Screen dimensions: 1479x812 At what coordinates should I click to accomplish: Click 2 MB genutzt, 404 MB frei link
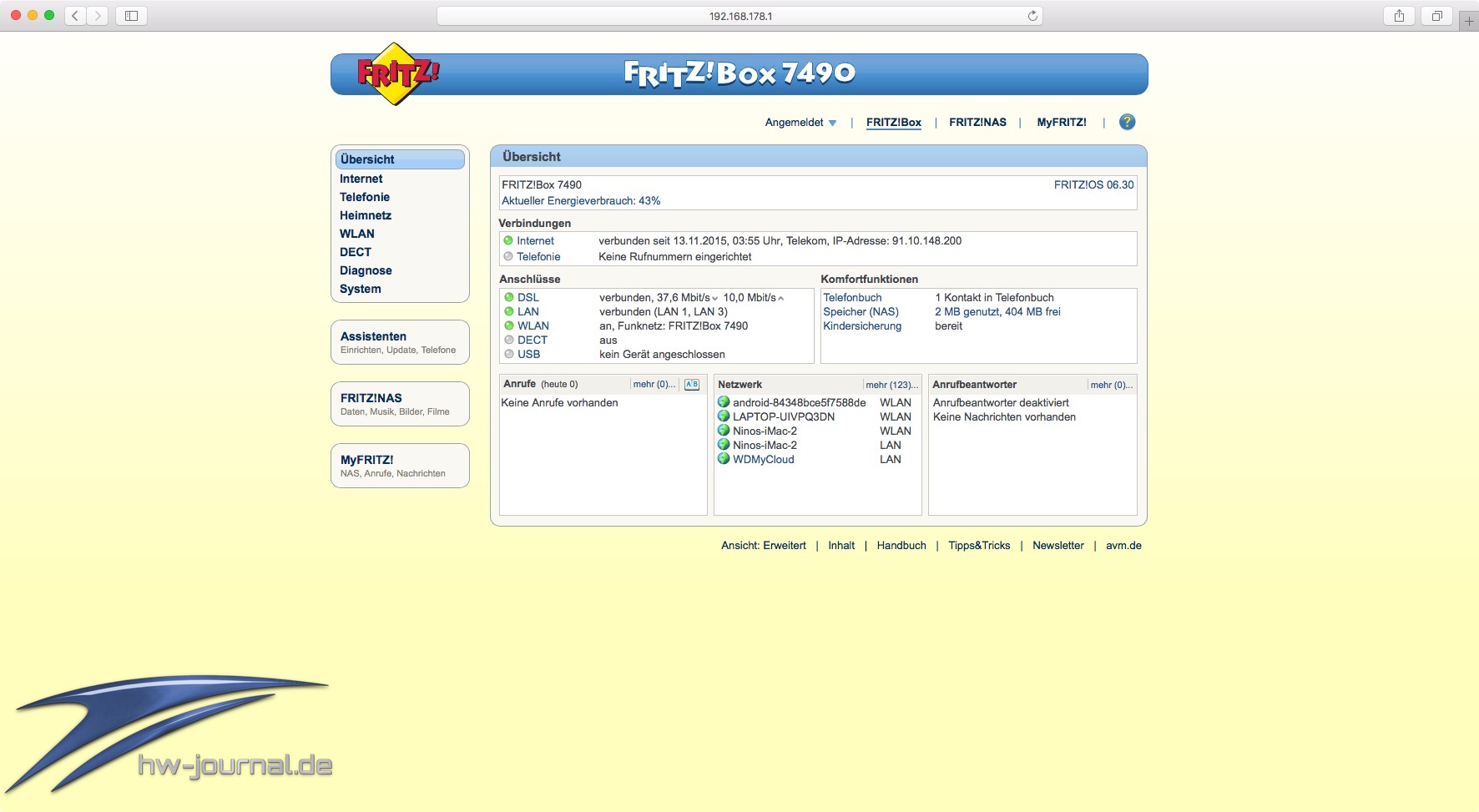(997, 311)
